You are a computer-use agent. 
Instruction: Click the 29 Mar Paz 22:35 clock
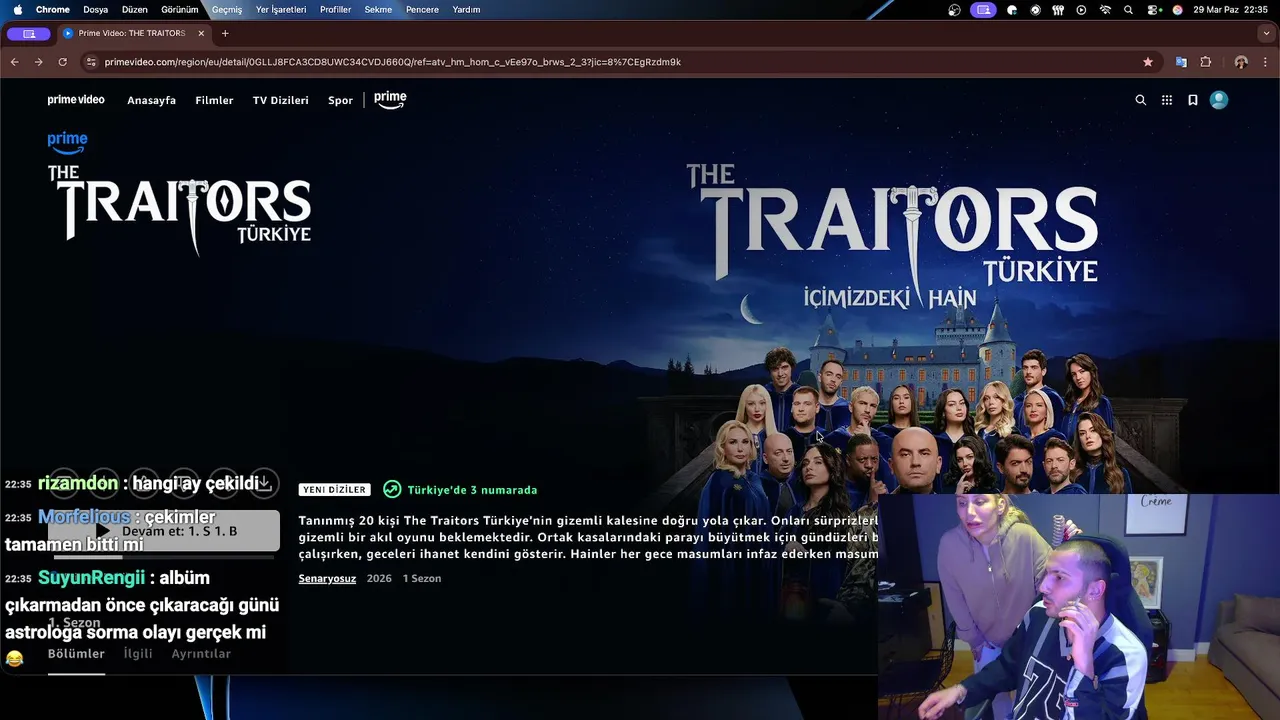[x=1230, y=10]
